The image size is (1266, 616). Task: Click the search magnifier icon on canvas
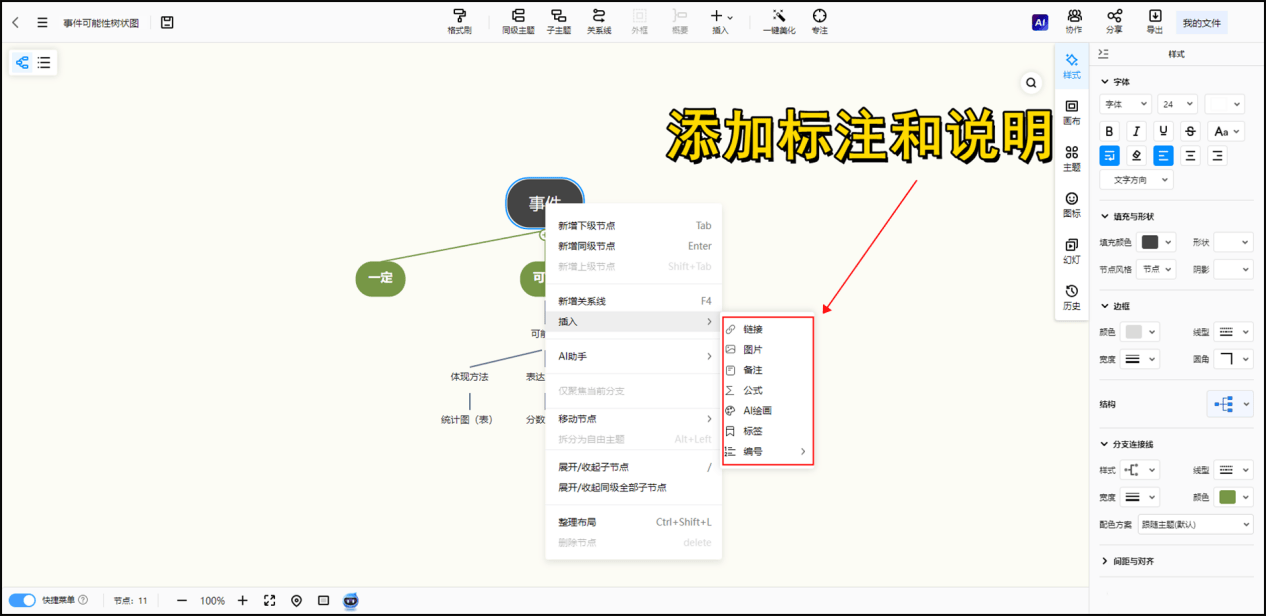click(1031, 83)
